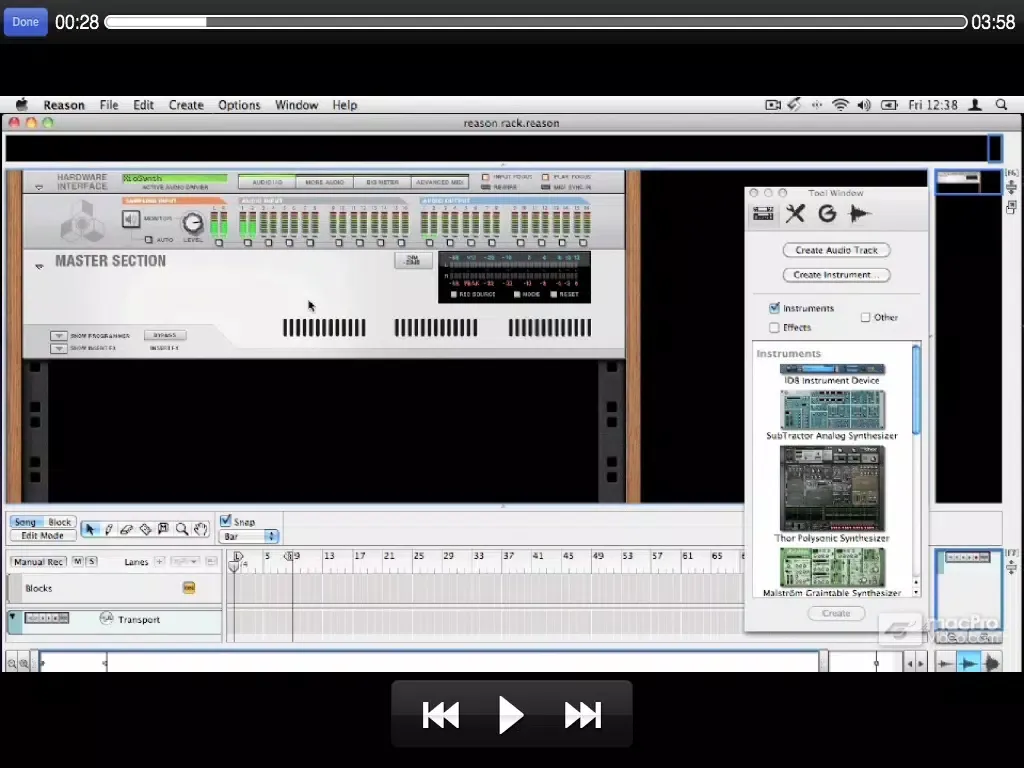Screen dimensions: 1024x768
Task: Select the Mute tool
Action: click(x=163, y=529)
